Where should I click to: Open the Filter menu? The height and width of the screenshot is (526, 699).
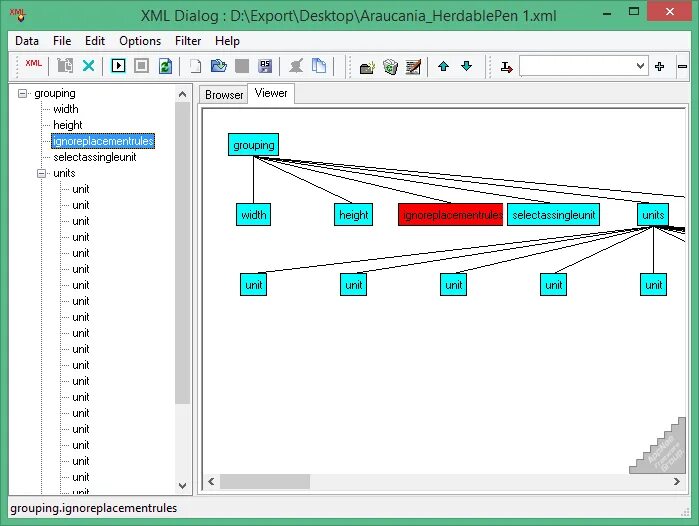tap(188, 41)
